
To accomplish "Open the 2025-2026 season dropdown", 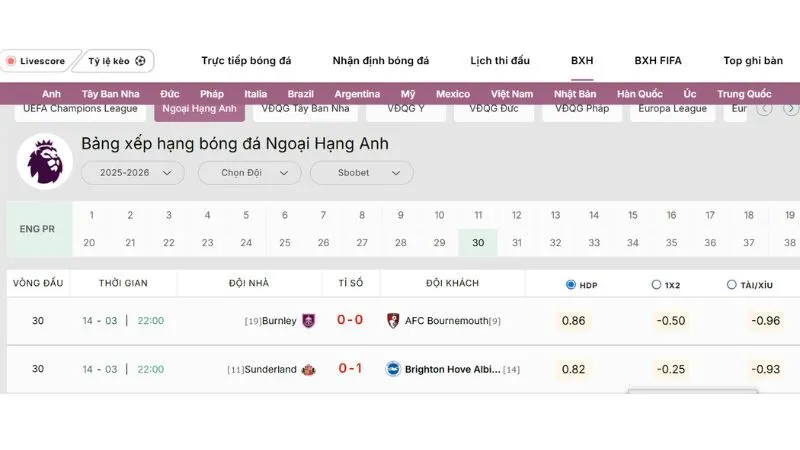I will pyautogui.click(x=133, y=173).
